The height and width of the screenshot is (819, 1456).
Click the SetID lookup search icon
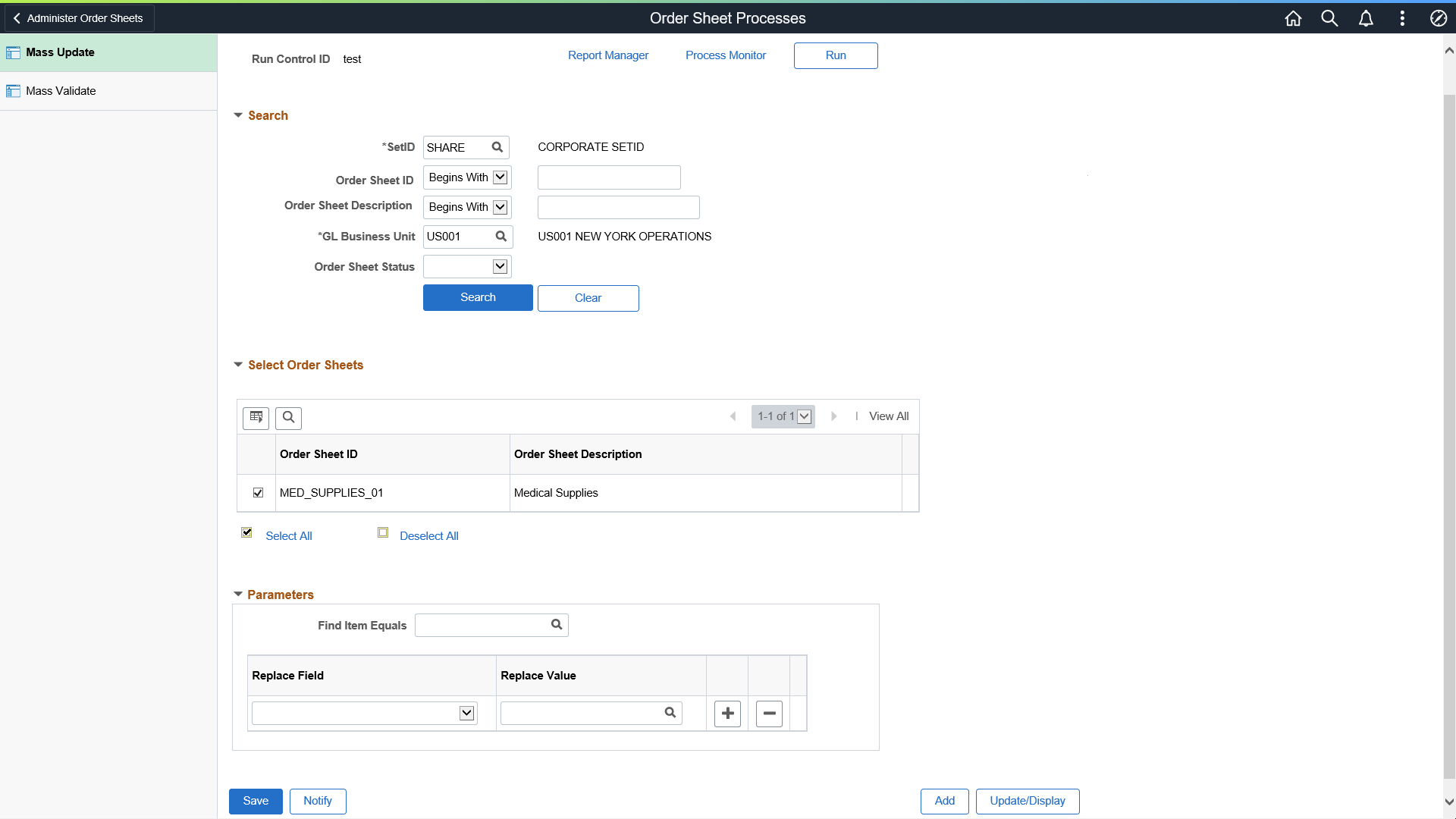497,147
